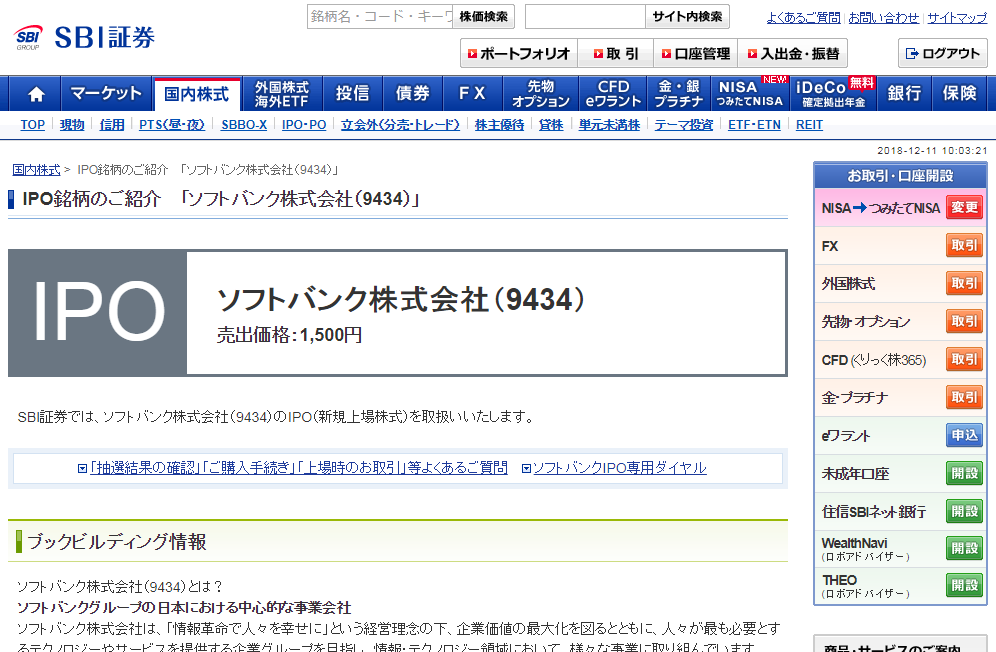996x652 pixels.
Task: Click the SBI証券 logo
Action: (x=84, y=37)
